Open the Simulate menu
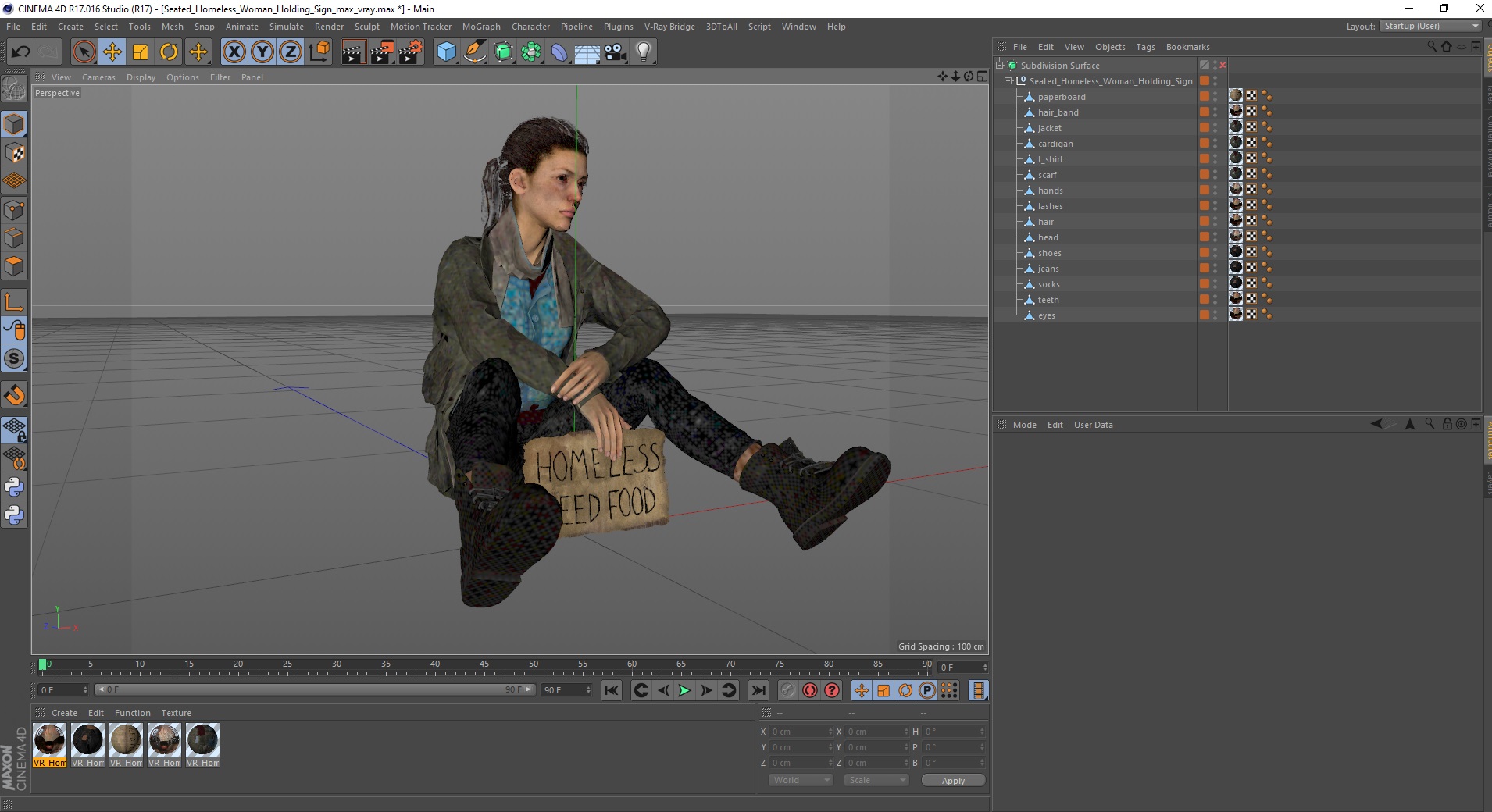 287,27
